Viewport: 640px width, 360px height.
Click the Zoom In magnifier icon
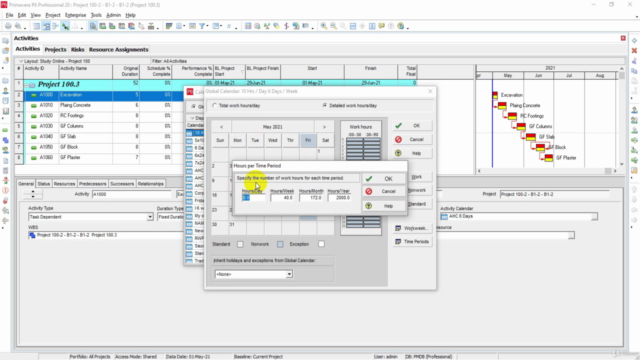click(324, 26)
